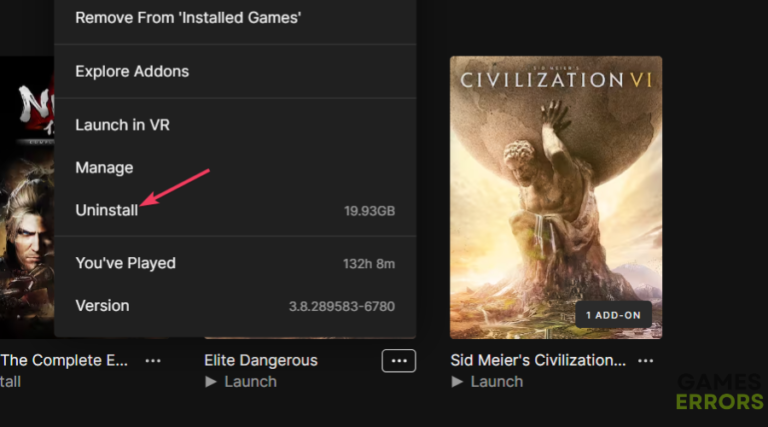Click the You've Played menu row
Screen dimensions: 768x427
point(125,263)
